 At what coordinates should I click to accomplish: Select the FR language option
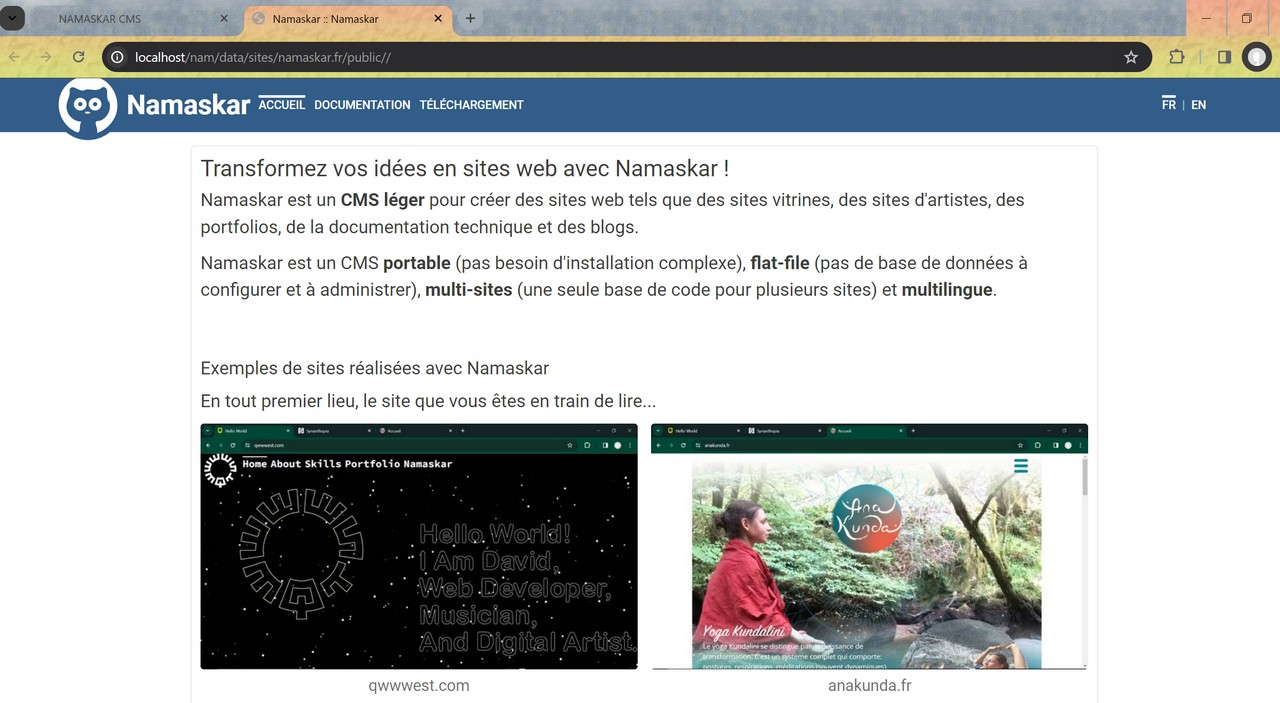pyautogui.click(x=1168, y=104)
